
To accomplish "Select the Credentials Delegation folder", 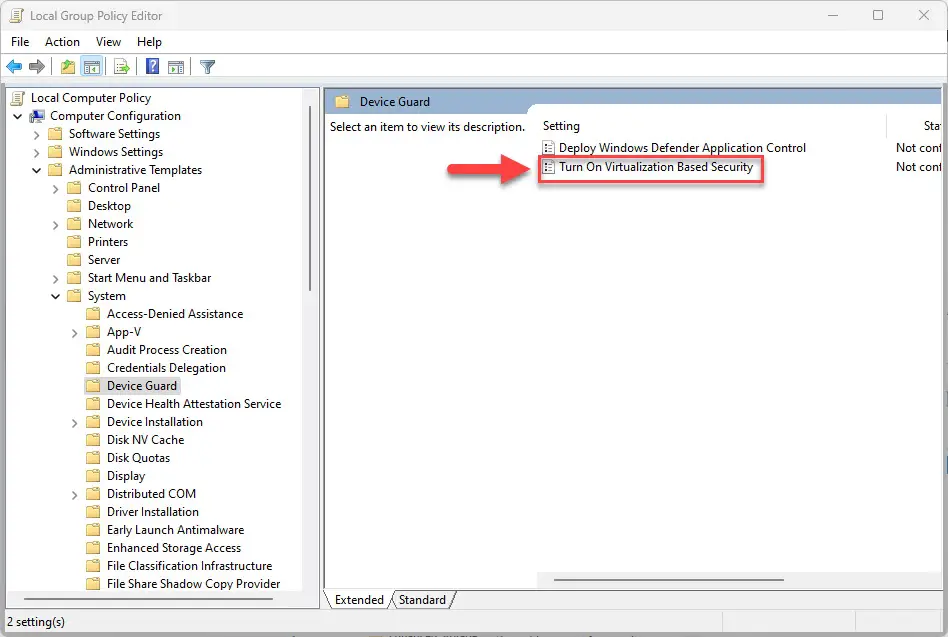I will [166, 368].
